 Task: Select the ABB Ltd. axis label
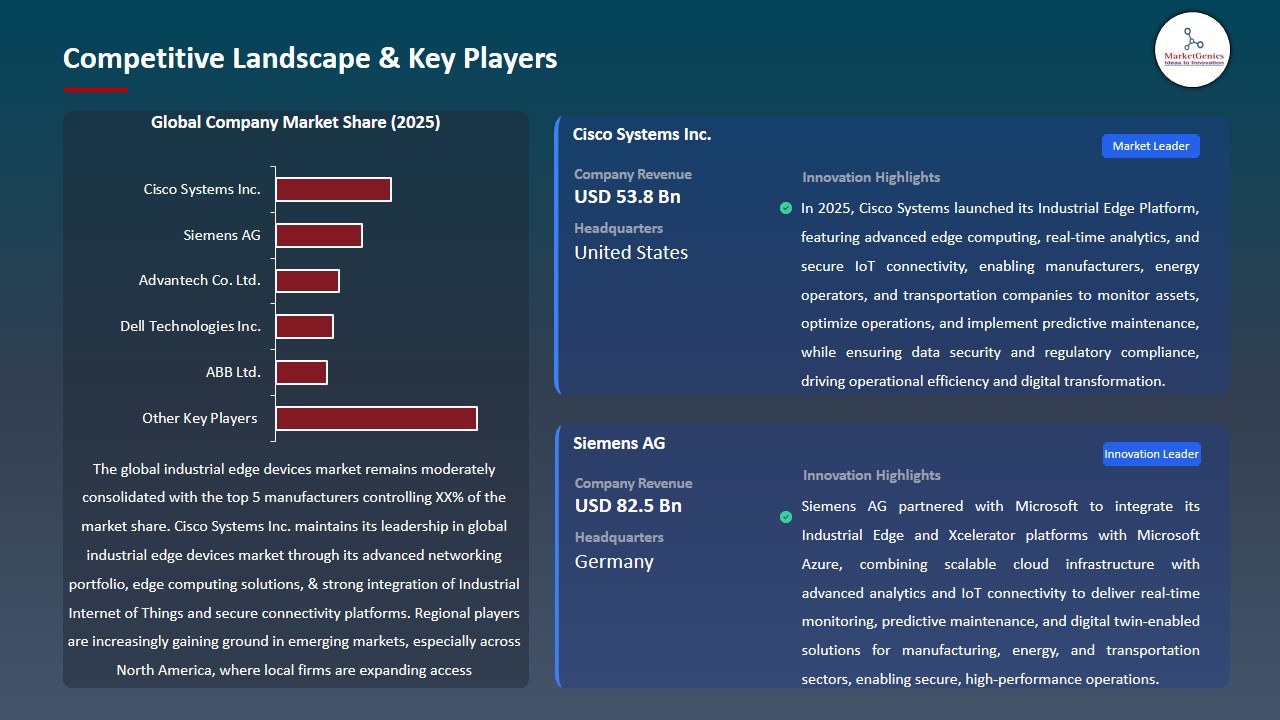click(233, 372)
